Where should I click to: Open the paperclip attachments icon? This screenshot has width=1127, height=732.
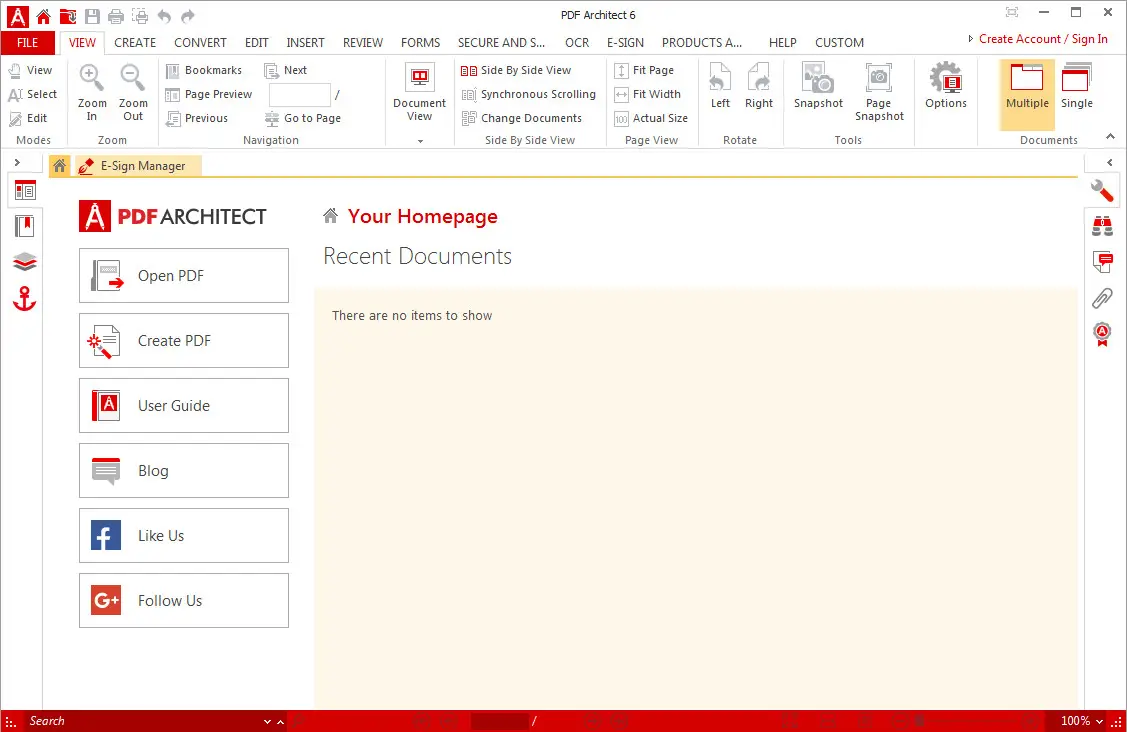1102,298
